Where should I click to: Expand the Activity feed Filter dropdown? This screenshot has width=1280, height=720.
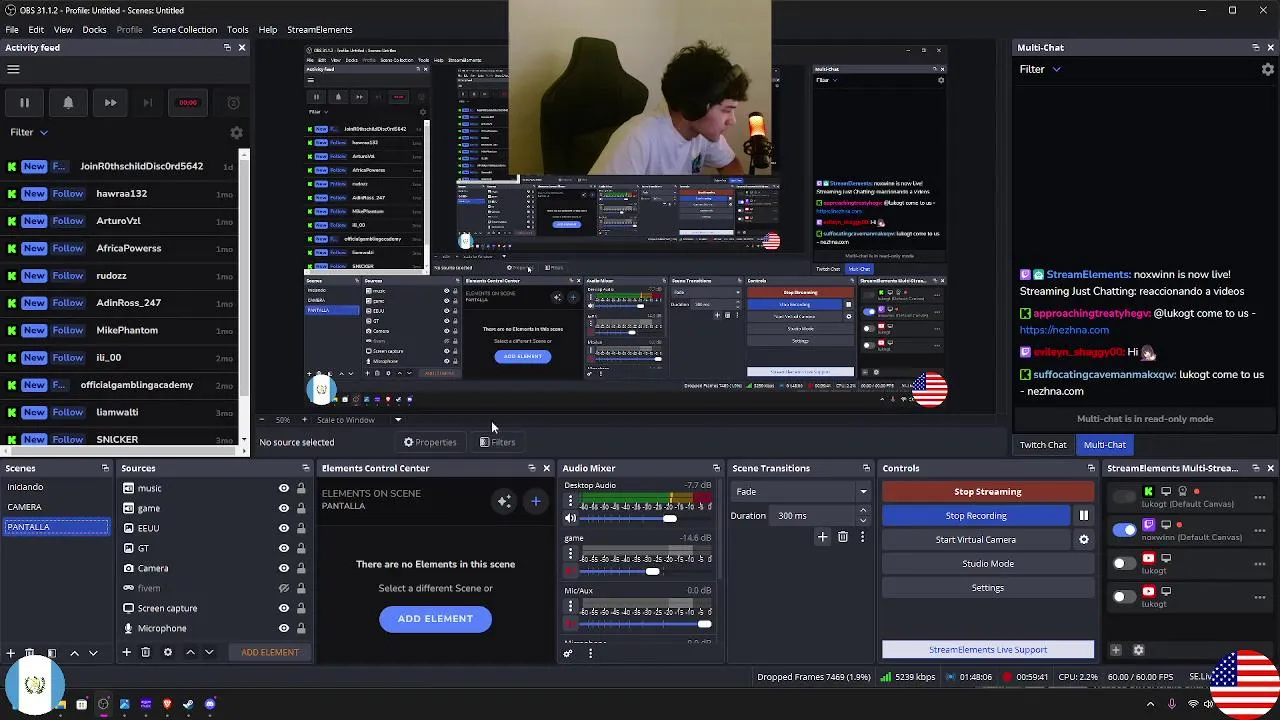pos(29,132)
